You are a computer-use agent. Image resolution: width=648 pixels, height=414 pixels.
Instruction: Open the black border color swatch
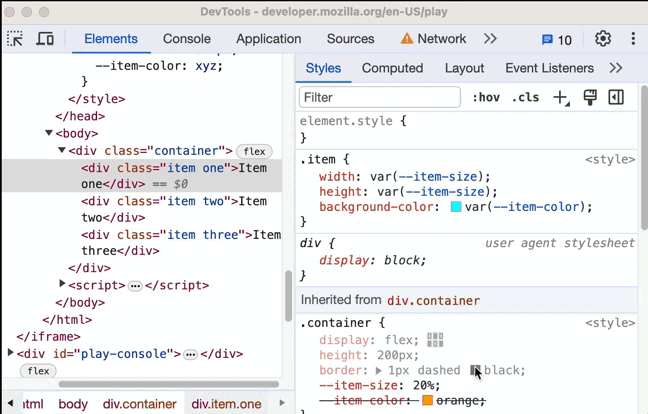click(475, 370)
